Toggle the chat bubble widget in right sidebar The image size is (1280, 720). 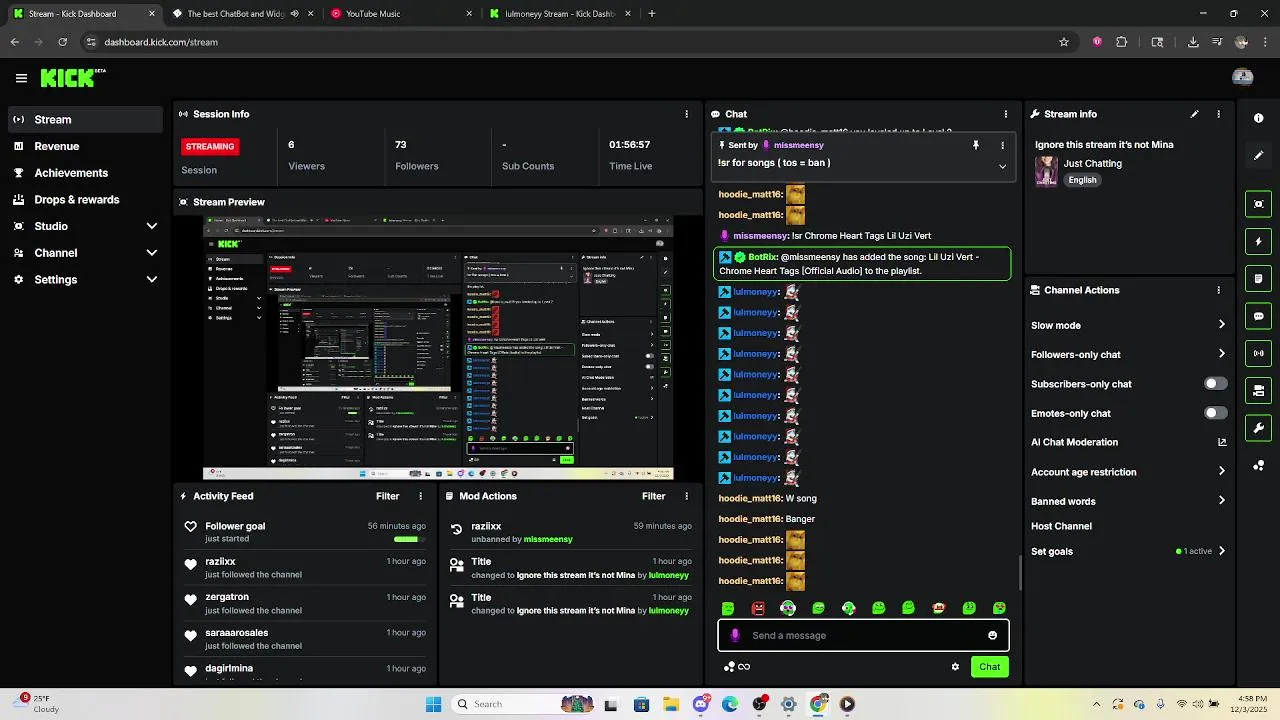[x=1258, y=316]
